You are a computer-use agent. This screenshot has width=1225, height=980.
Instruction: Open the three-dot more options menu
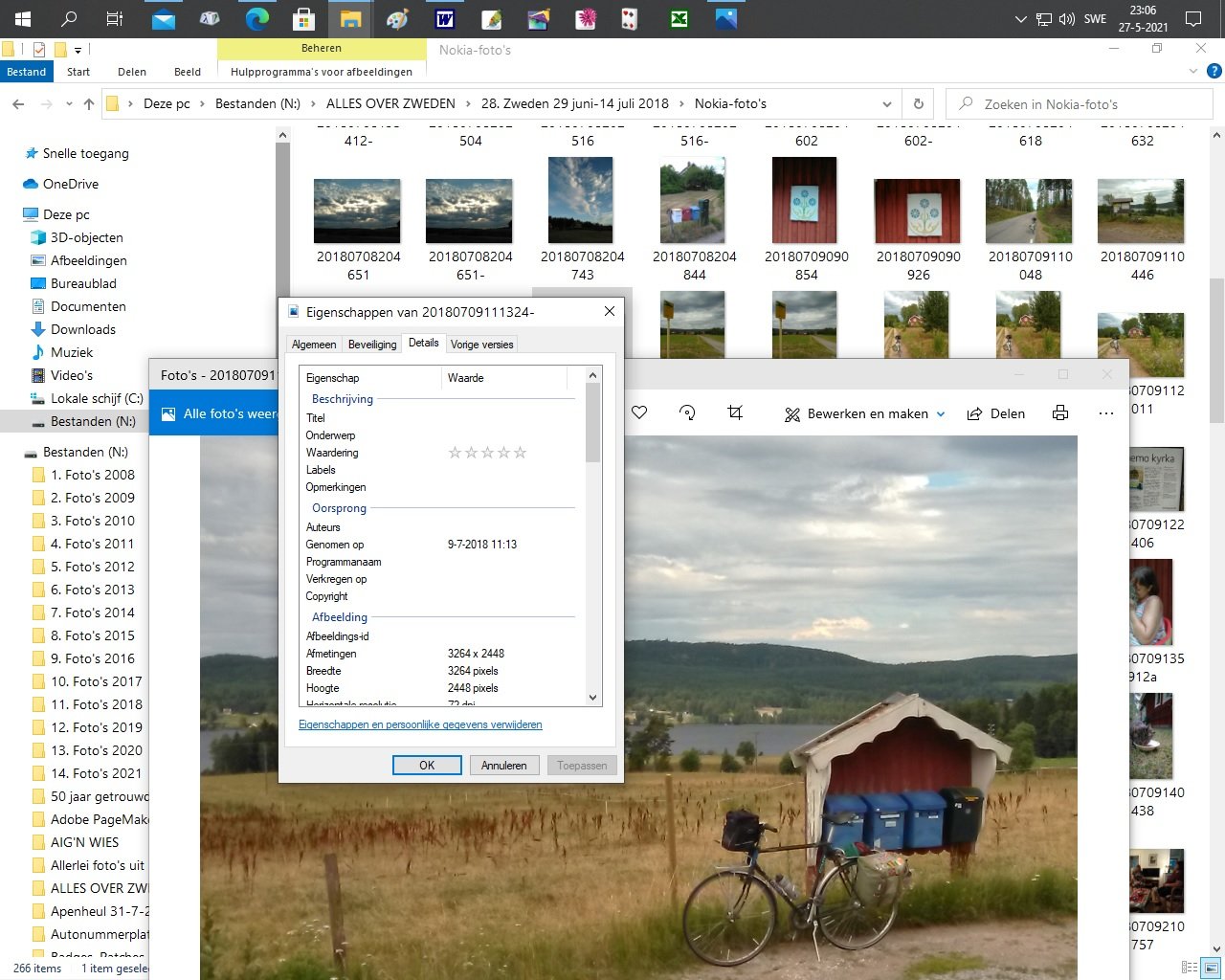click(x=1106, y=413)
